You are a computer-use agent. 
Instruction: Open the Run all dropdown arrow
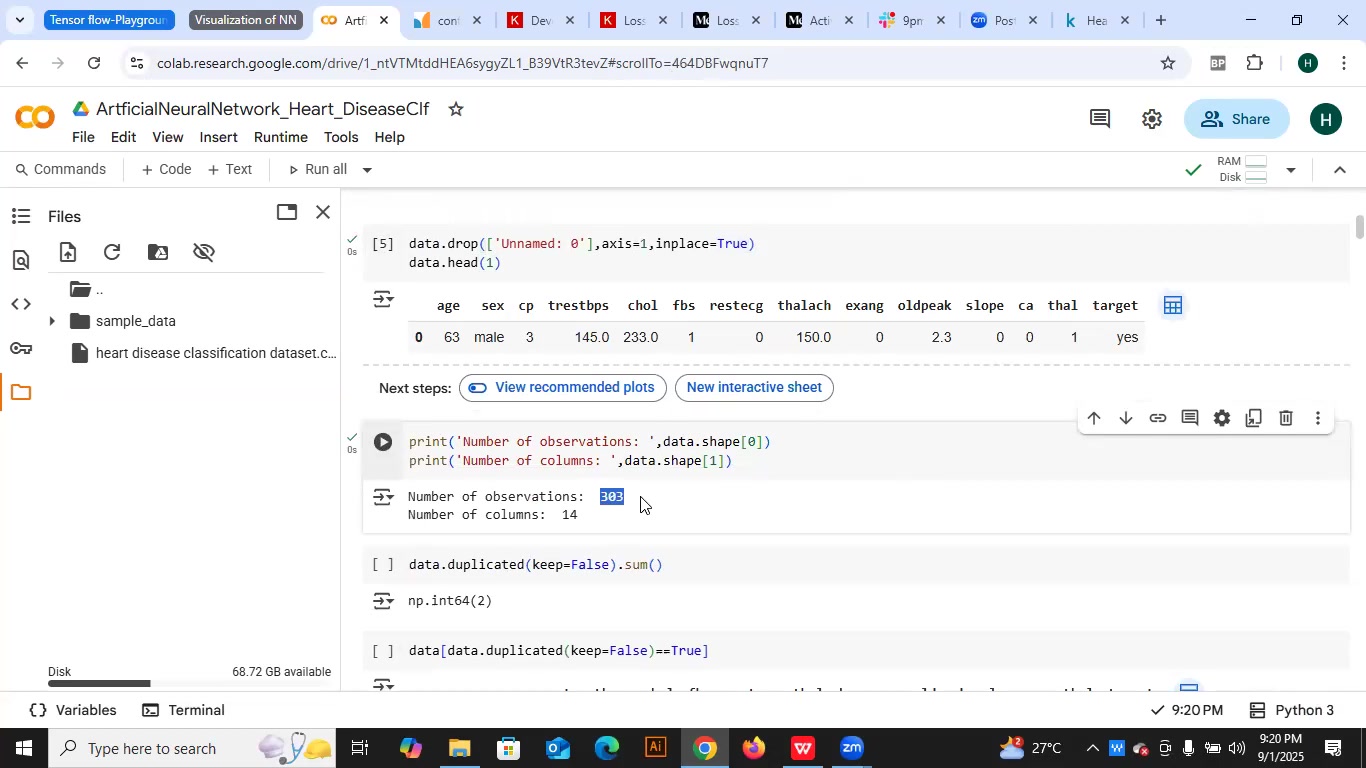[x=367, y=170]
